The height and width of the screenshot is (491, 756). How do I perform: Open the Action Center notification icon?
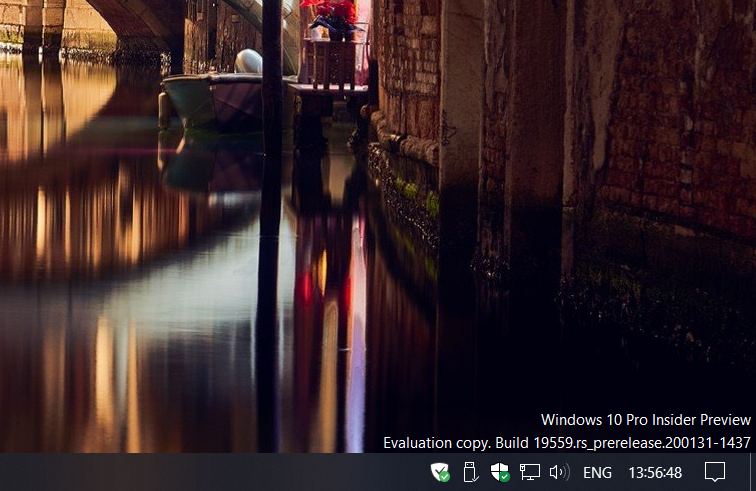[715, 472]
